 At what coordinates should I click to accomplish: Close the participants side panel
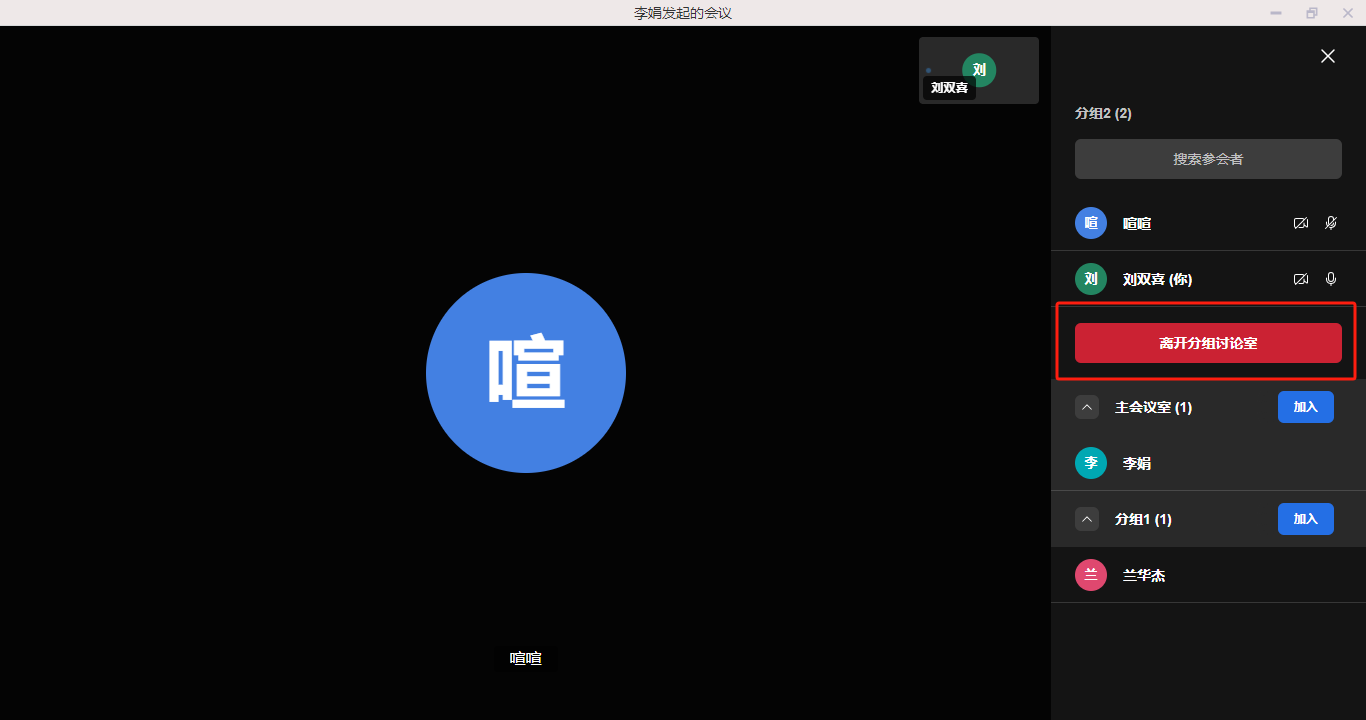tap(1327, 57)
